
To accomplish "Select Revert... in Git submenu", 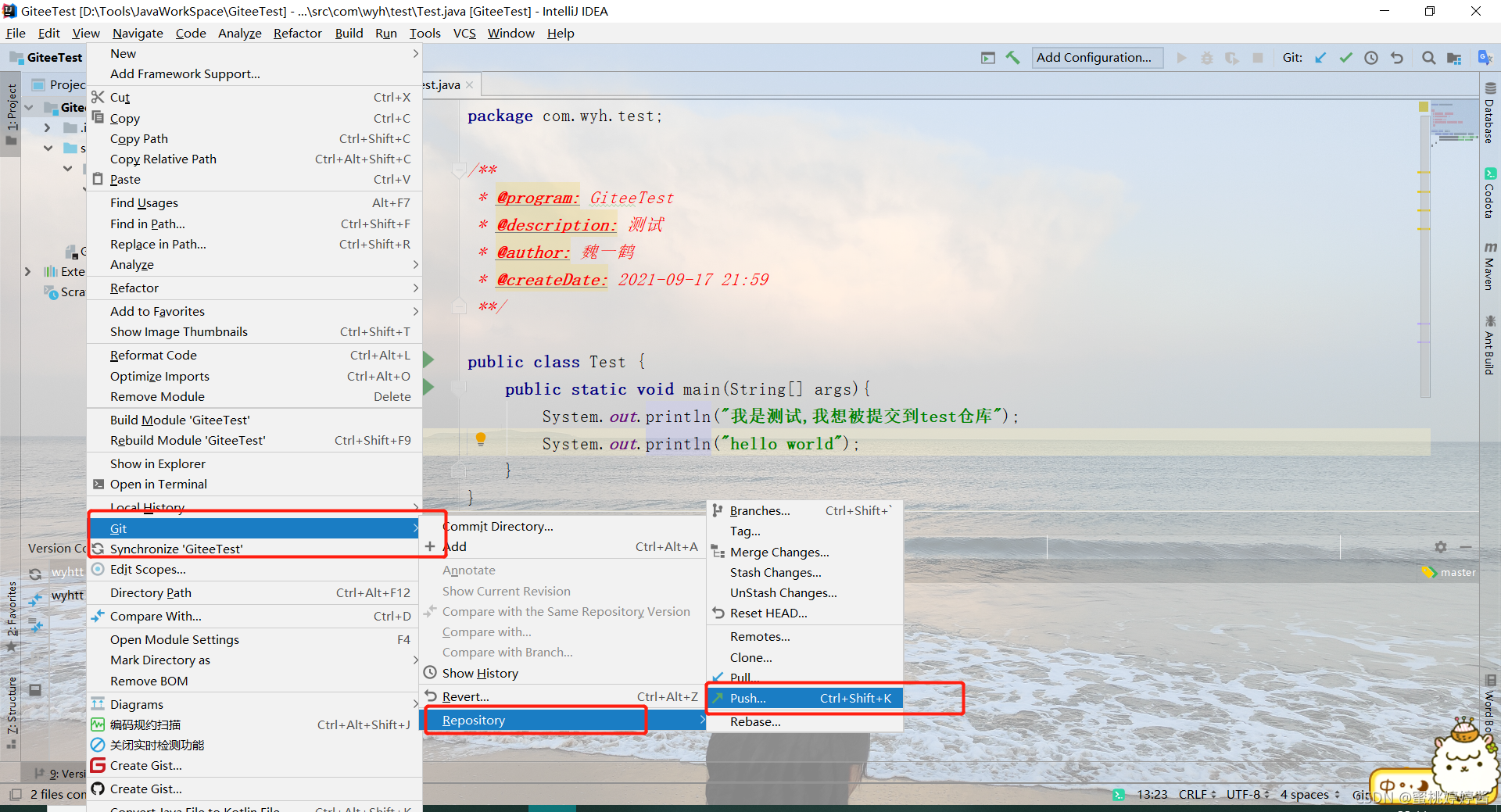I will pyautogui.click(x=564, y=696).
